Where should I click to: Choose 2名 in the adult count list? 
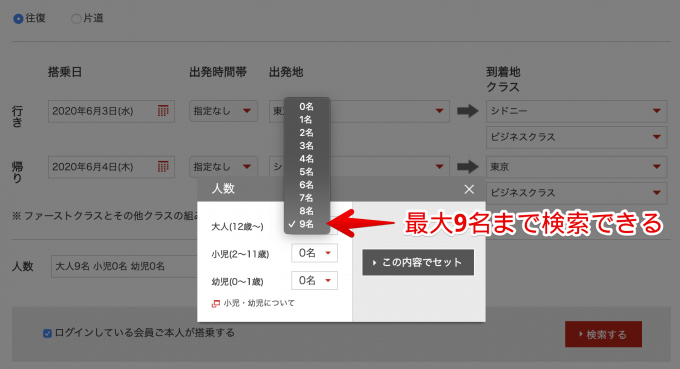[x=307, y=133]
